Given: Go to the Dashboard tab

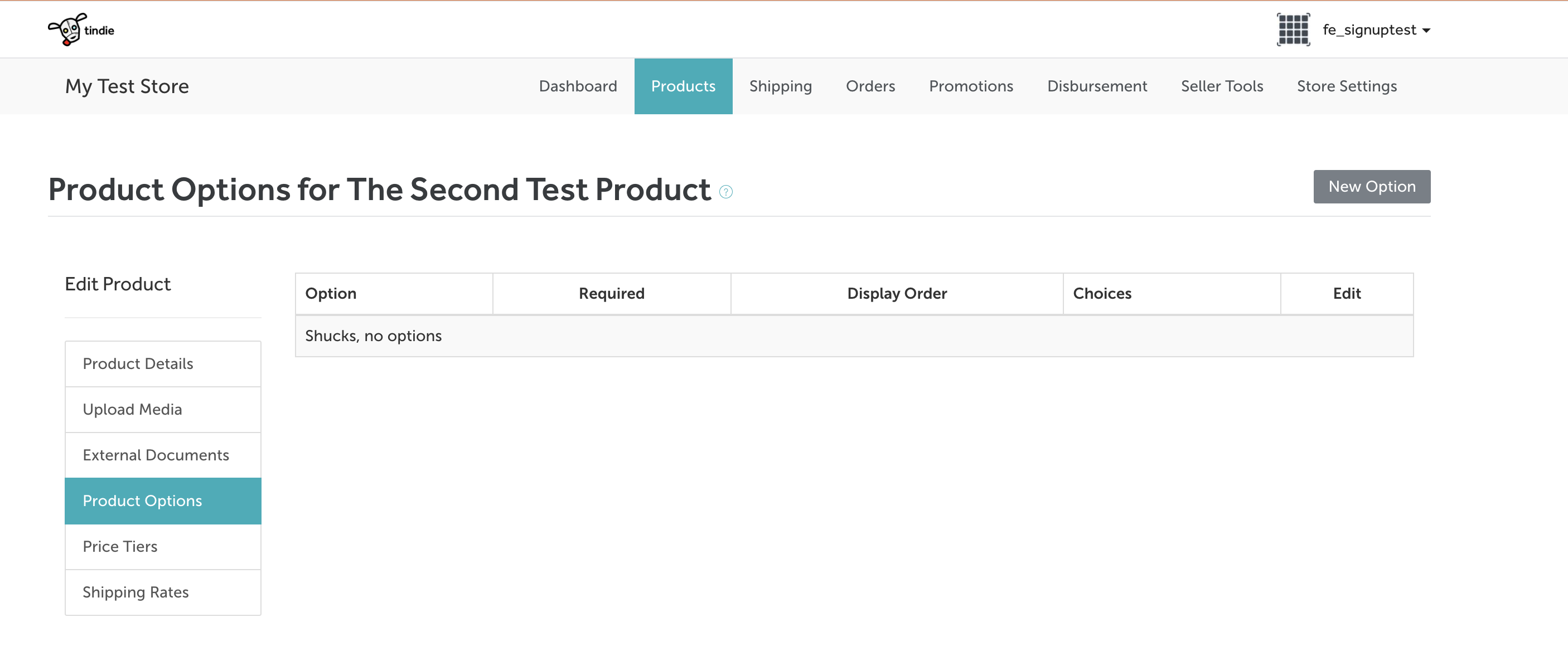Looking at the screenshot, I should point(578,86).
